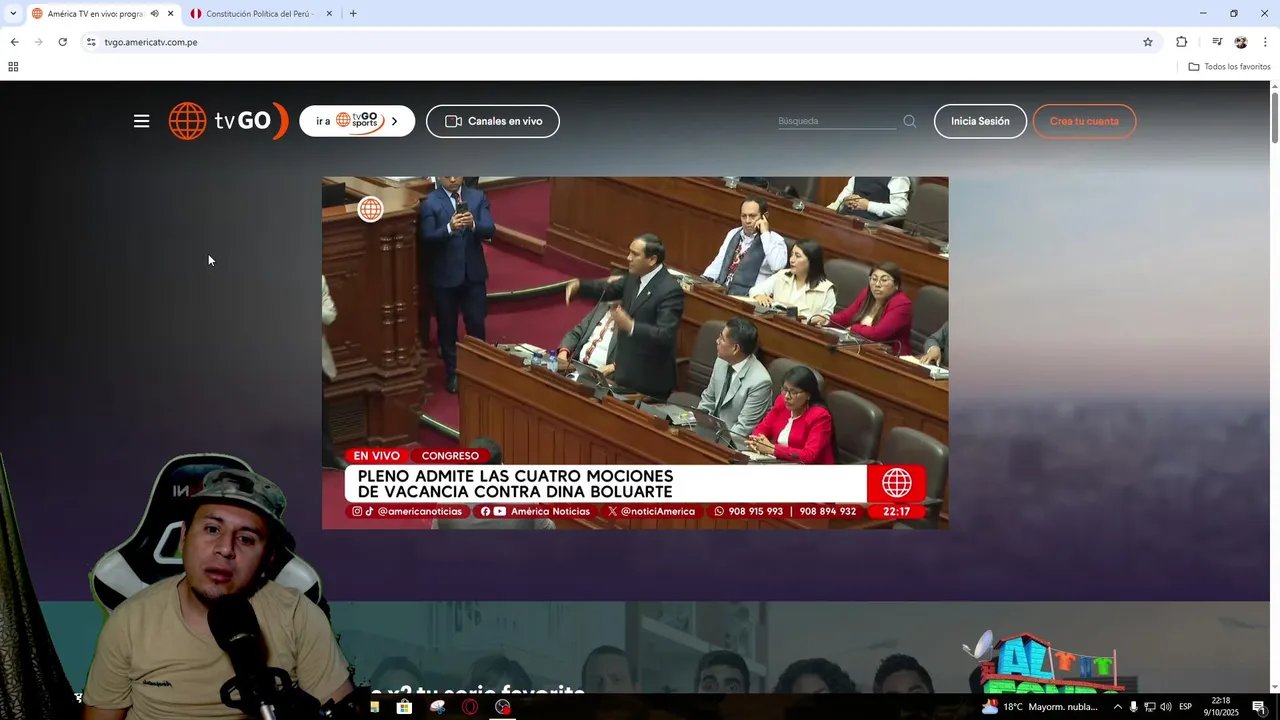The image size is (1280, 720).
Task: Open the Extensions puzzle icon
Action: tap(1181, 42)
